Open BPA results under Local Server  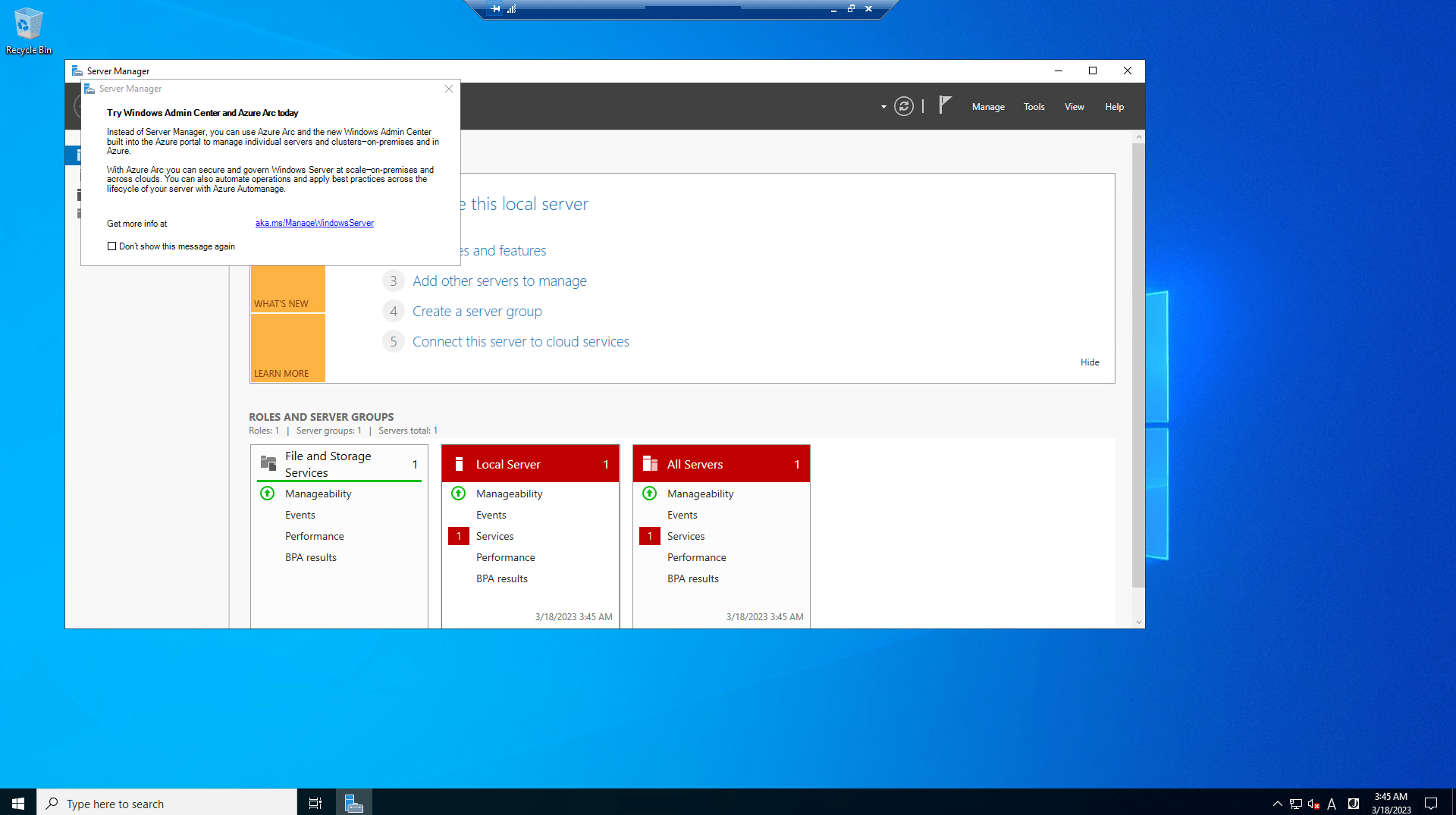click(501, 578)
